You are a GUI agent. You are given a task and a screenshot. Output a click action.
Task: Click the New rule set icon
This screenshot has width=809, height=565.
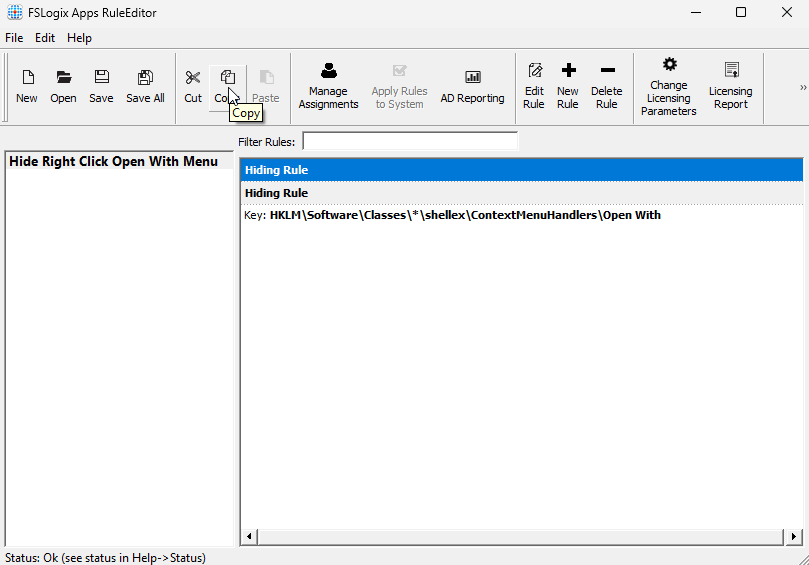(27, 86)
